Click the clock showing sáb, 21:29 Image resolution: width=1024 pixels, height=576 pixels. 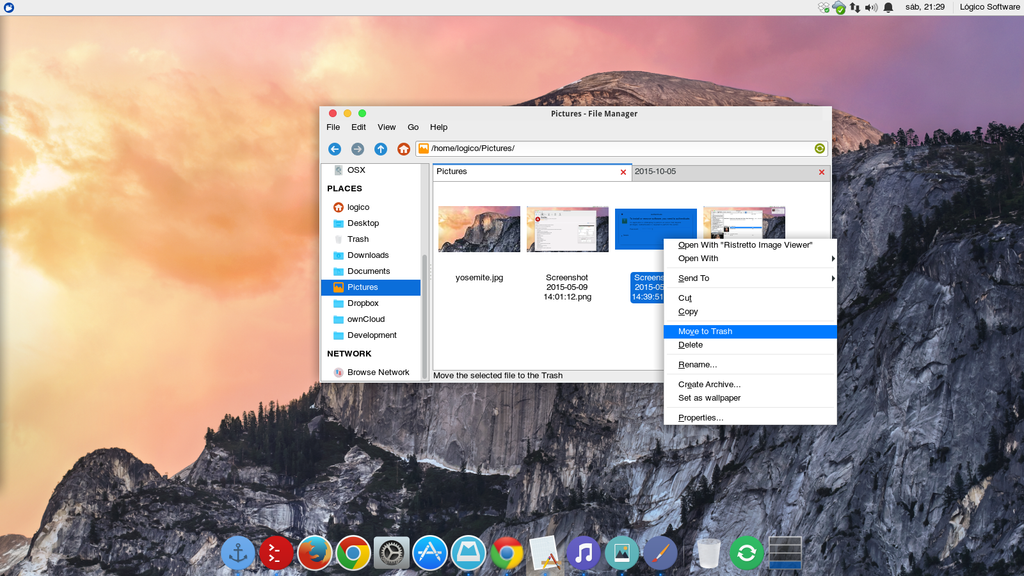coord(925,7)
